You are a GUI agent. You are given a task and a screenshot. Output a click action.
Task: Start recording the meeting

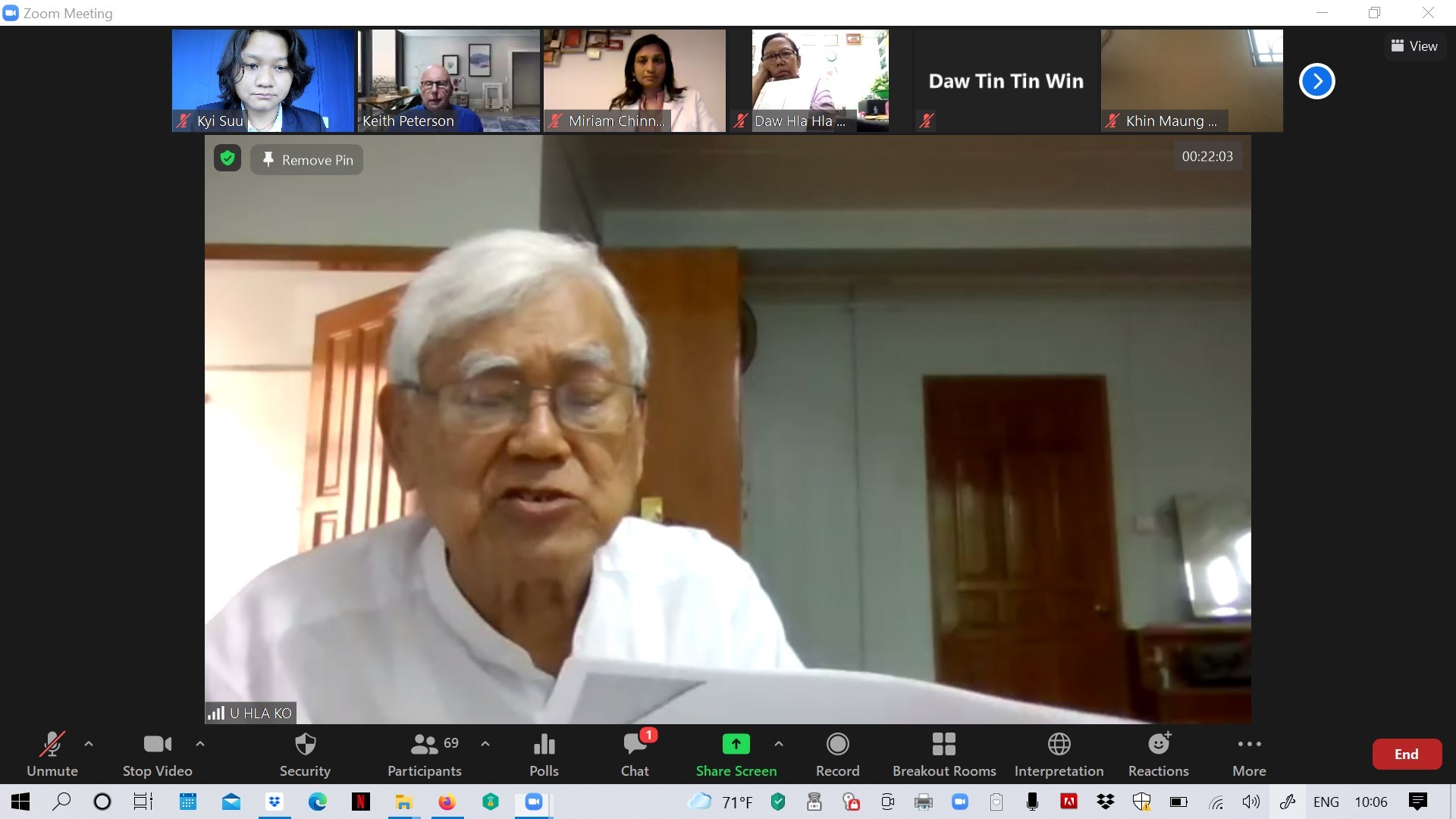(838, 754)
